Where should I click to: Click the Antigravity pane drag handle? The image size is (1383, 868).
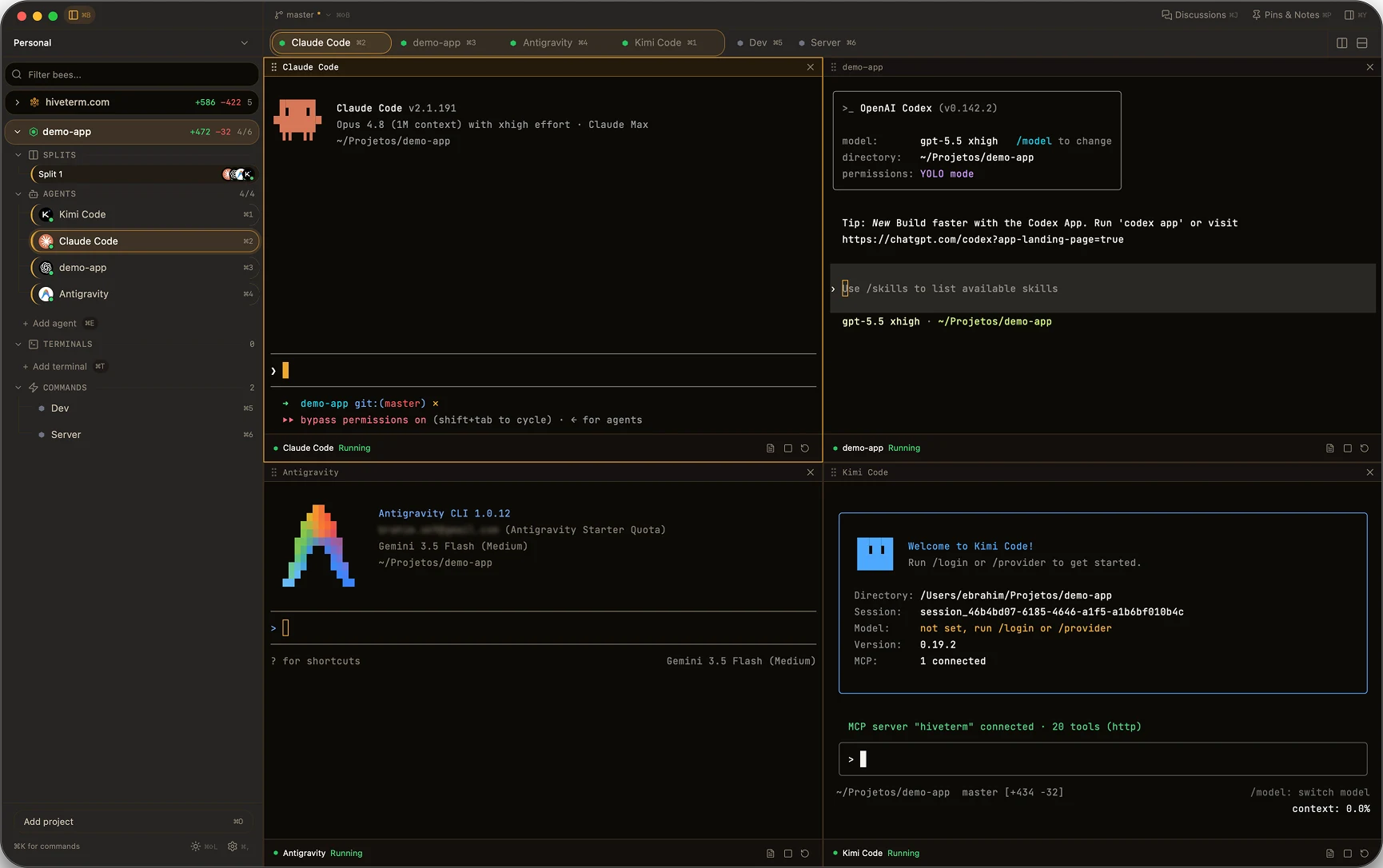pos(274,472)
